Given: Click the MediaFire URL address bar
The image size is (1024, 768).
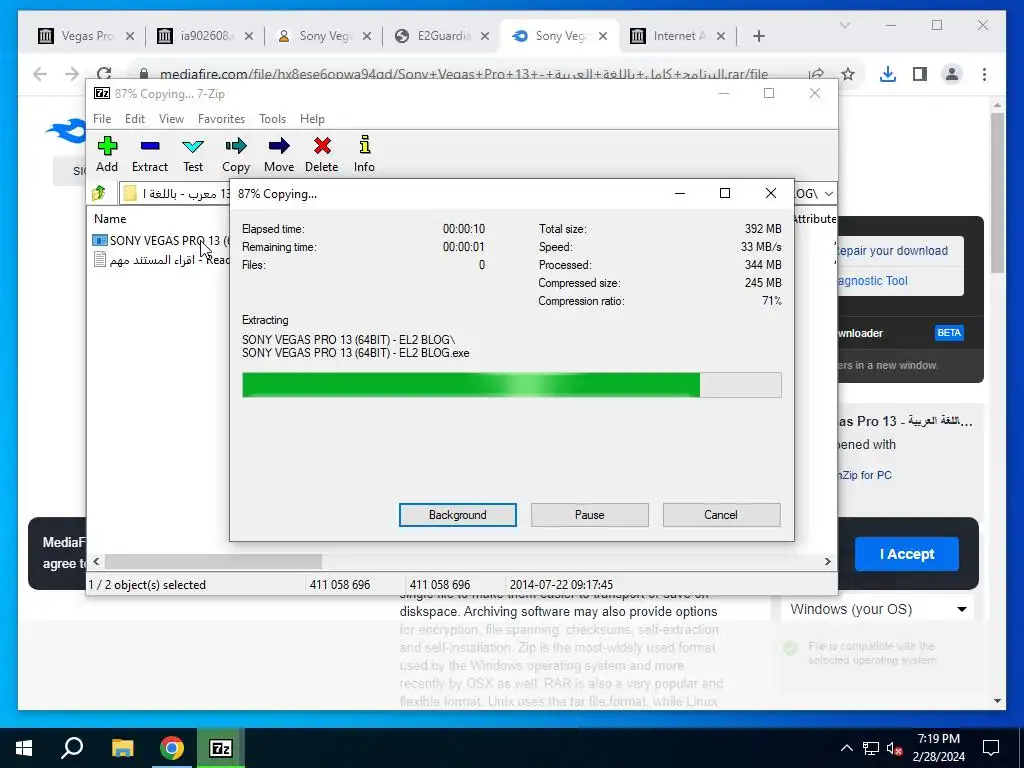Looking at the screenshot, I should pos(464,74).
